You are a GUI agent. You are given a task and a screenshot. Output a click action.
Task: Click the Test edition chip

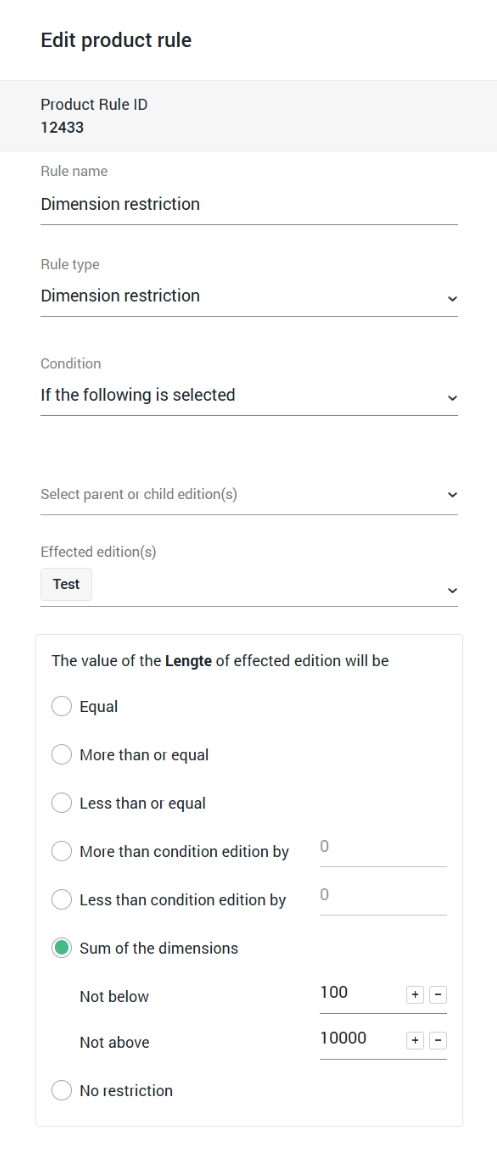click(x=66, y=584)
